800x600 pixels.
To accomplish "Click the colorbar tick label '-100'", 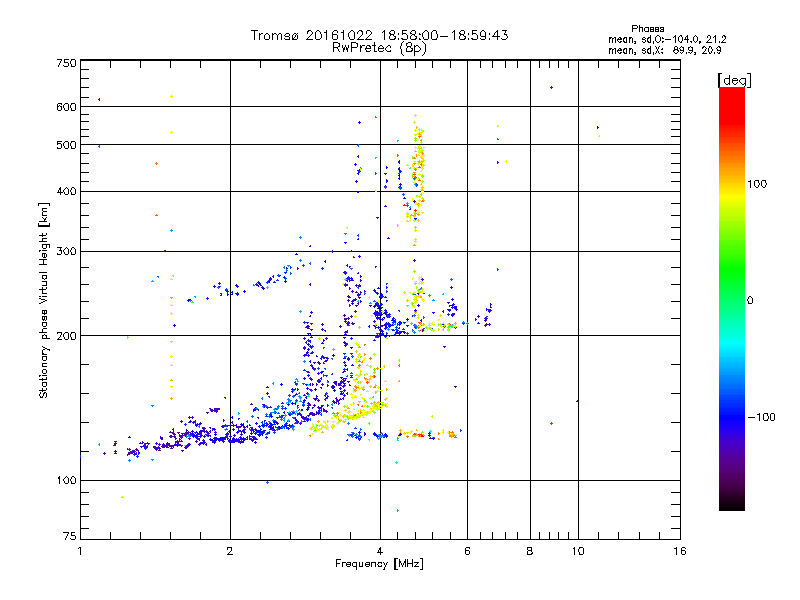I will pos(761,417).
